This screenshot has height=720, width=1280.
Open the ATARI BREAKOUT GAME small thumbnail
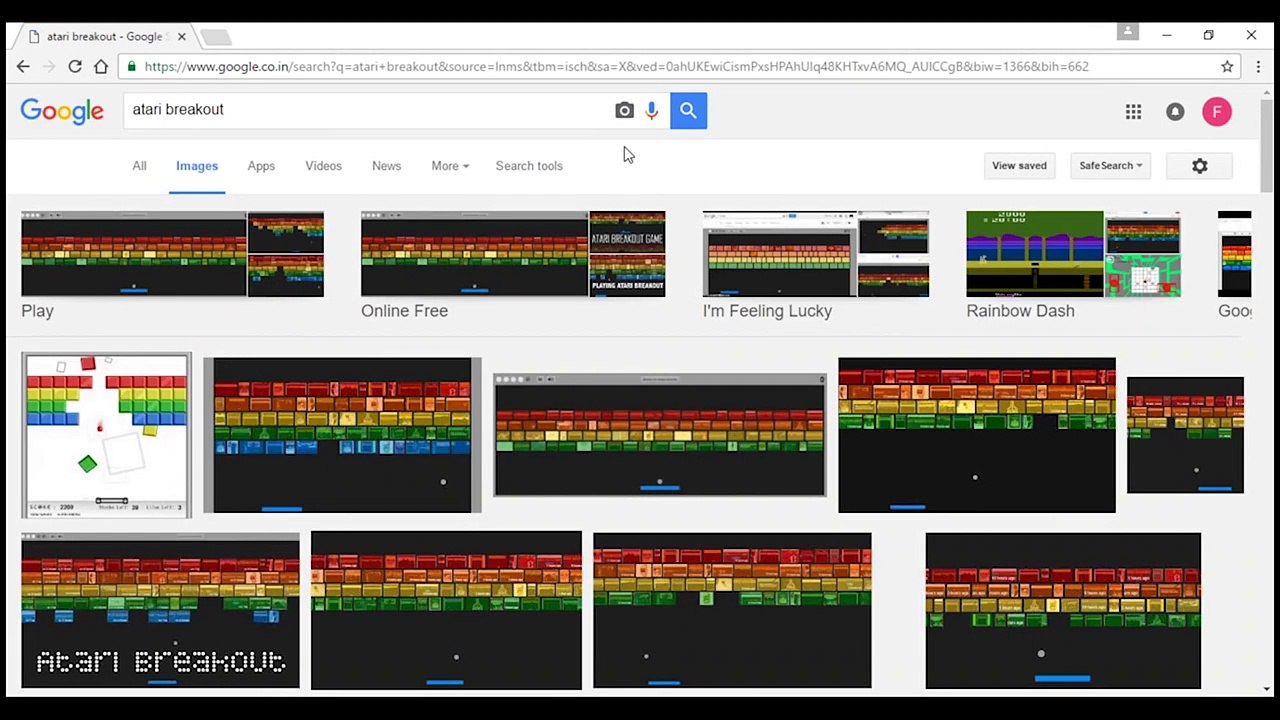tap(627, 232)
